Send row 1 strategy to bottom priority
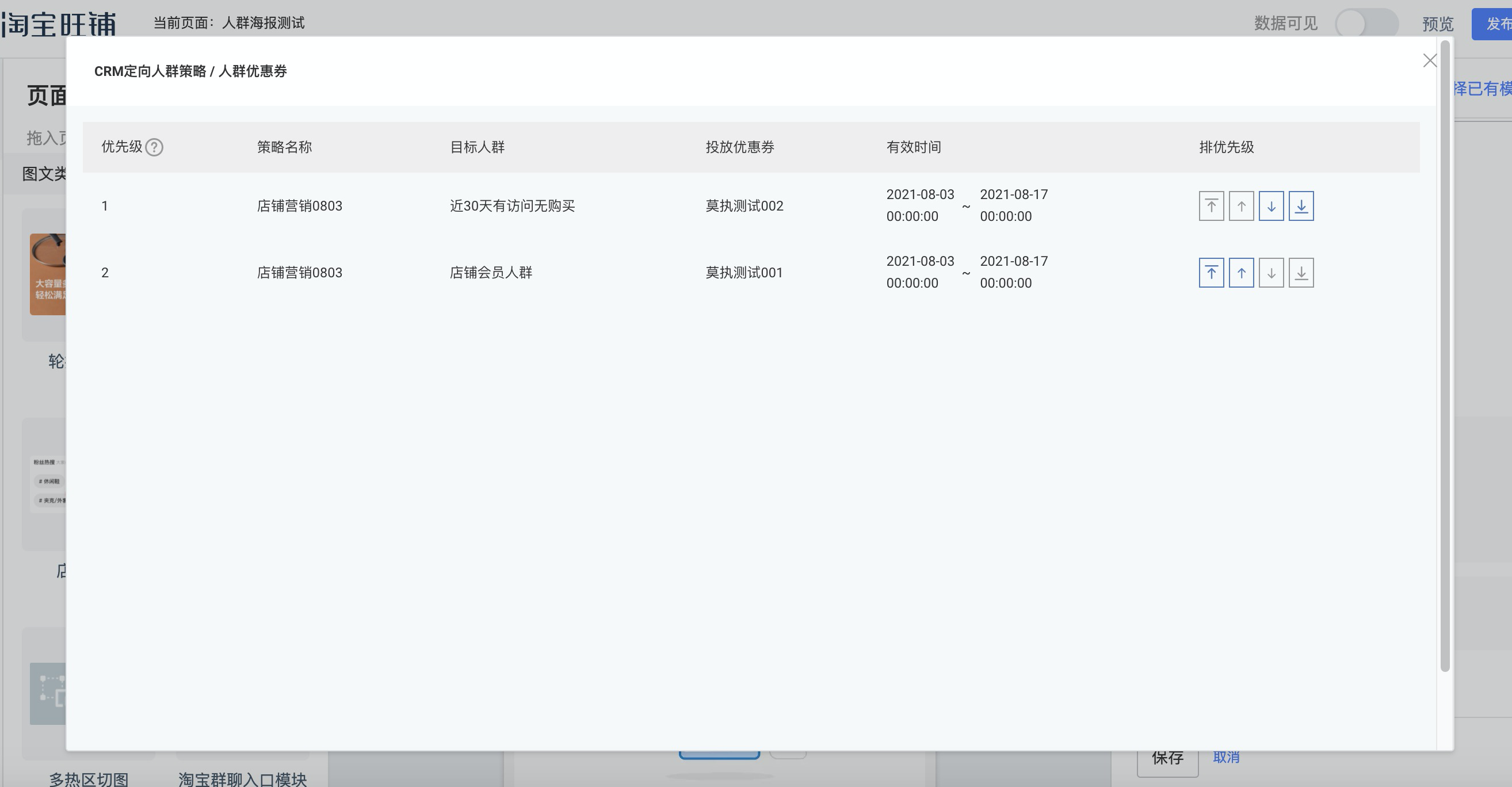 point(1301,206)
